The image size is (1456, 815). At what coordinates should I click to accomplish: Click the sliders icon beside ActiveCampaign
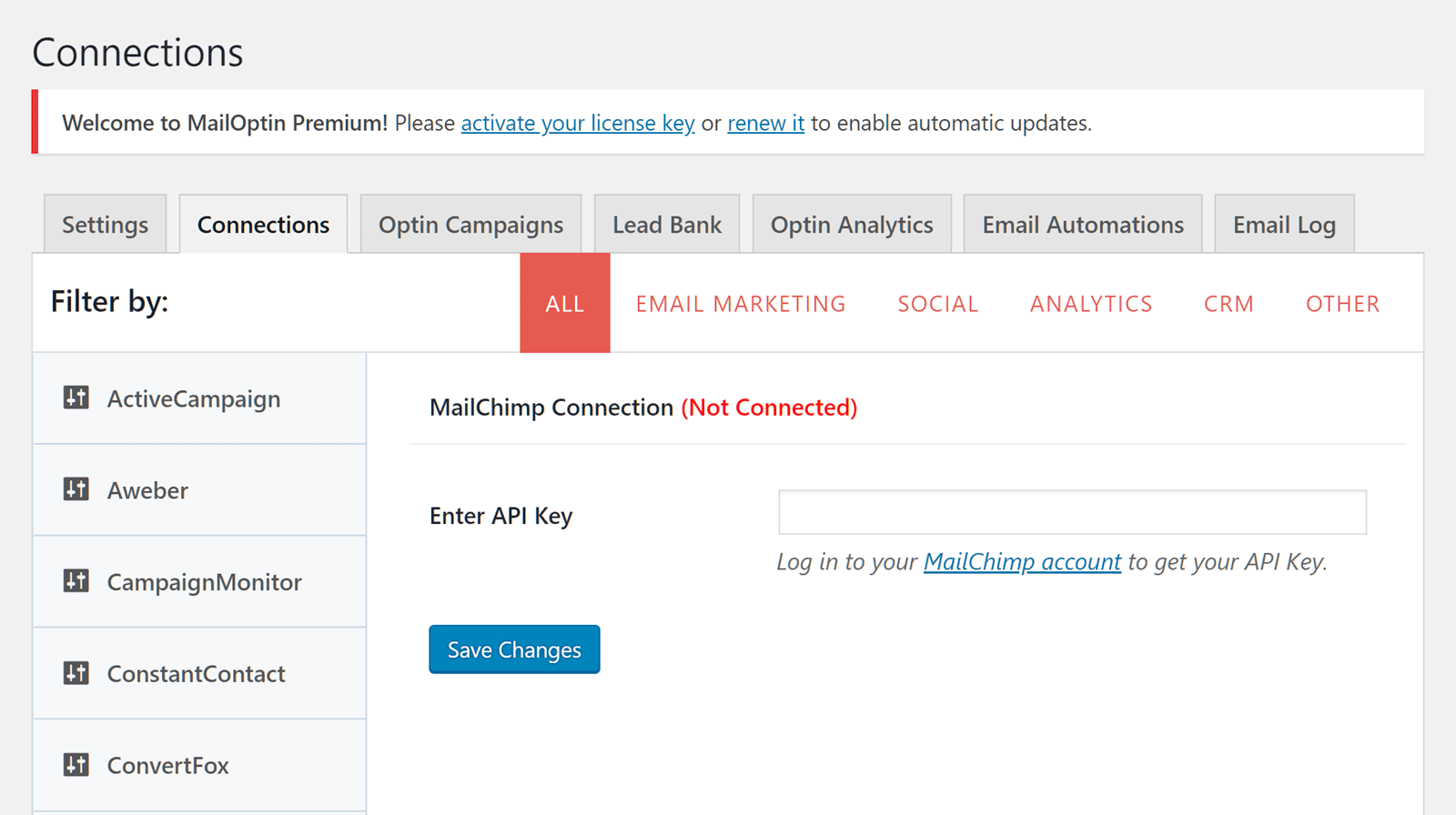pos(76,398)
